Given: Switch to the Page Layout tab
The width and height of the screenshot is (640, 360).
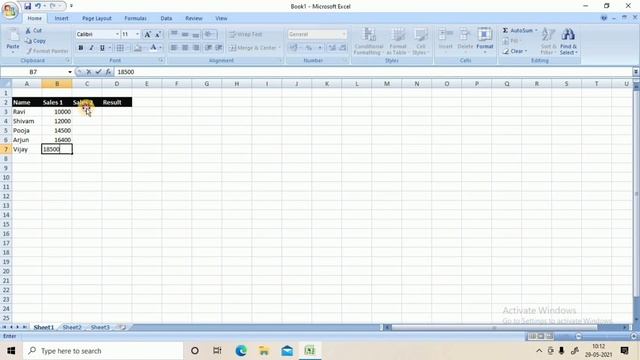Looking at the screenshot, I should tap(96, 18).
